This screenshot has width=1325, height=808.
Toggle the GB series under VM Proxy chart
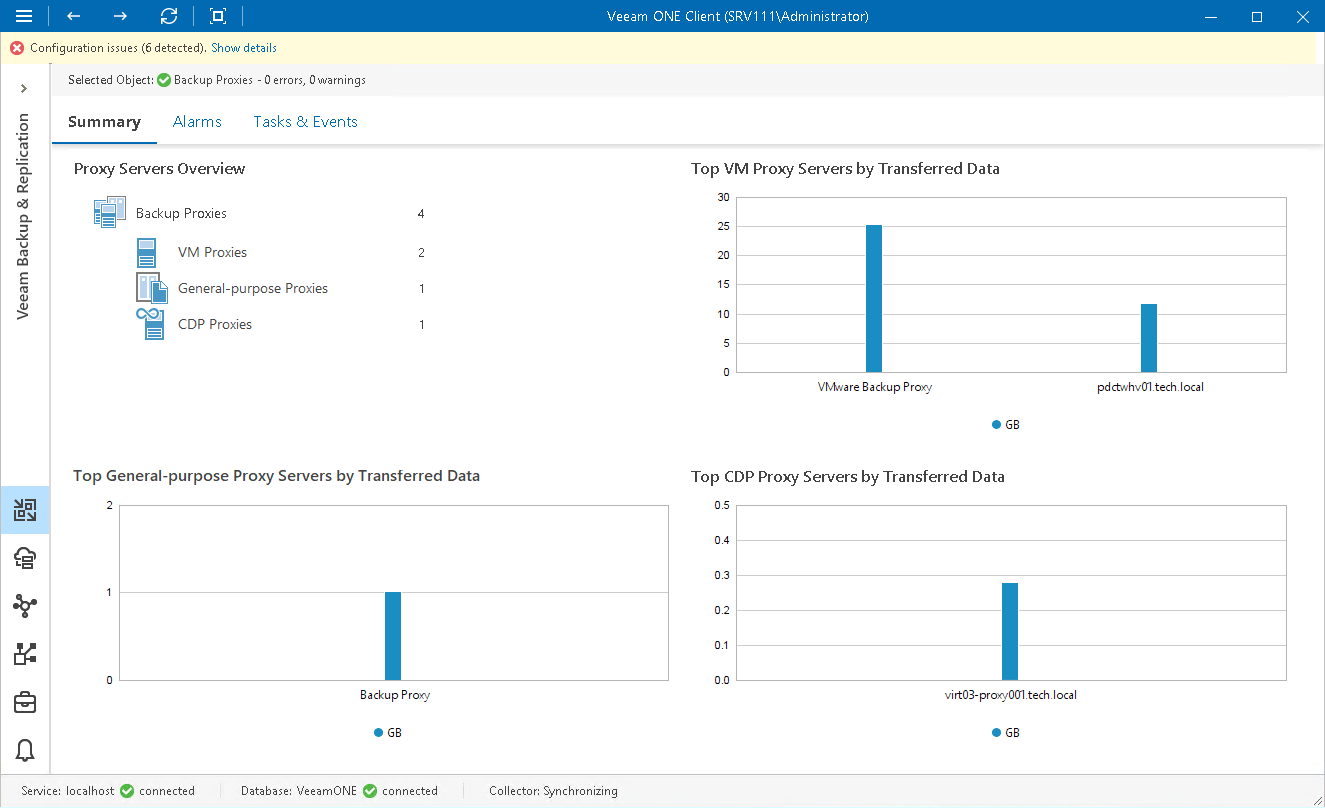tap(1006, 424)
